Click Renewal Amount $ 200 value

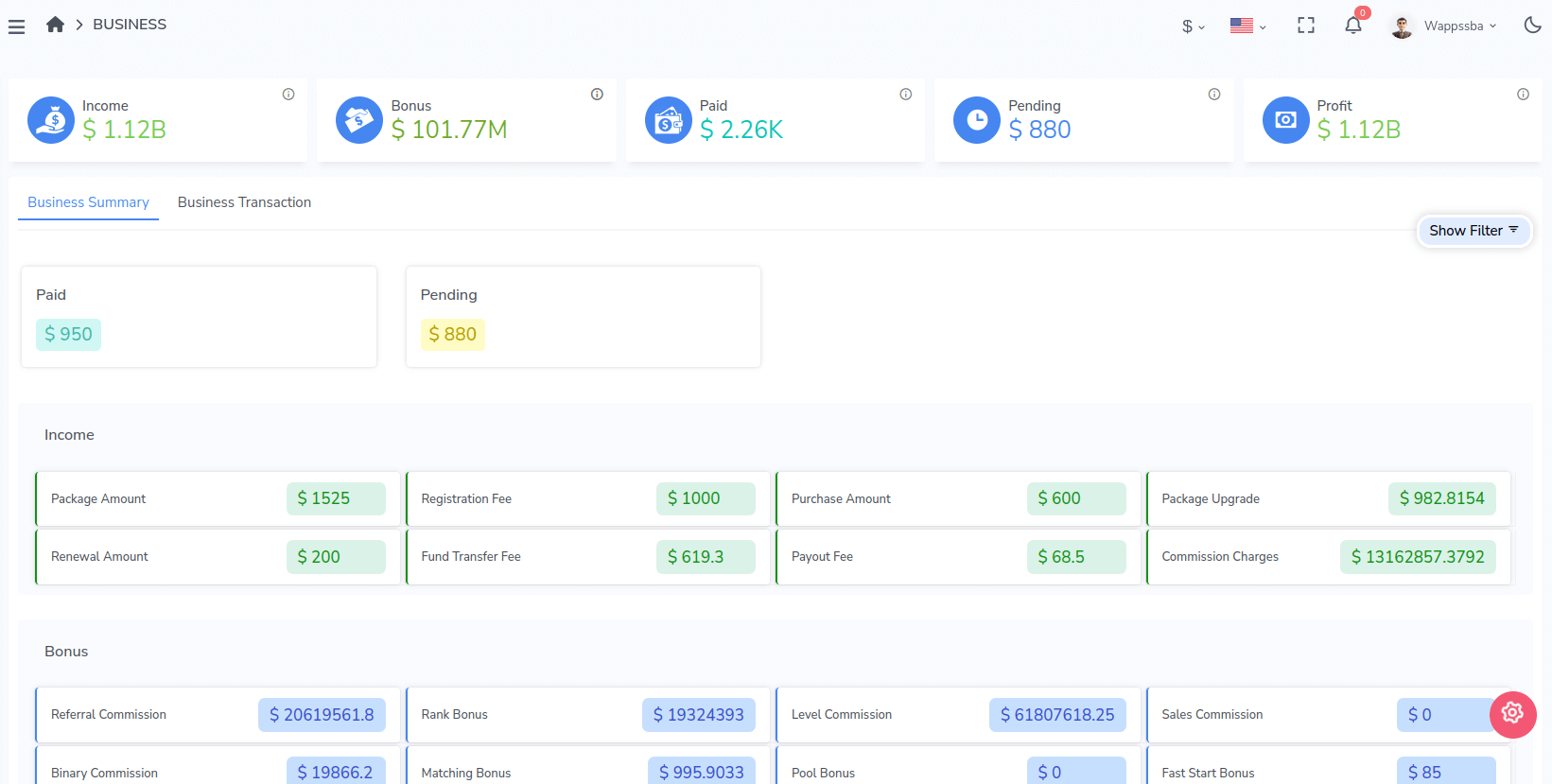coord(336,557)
